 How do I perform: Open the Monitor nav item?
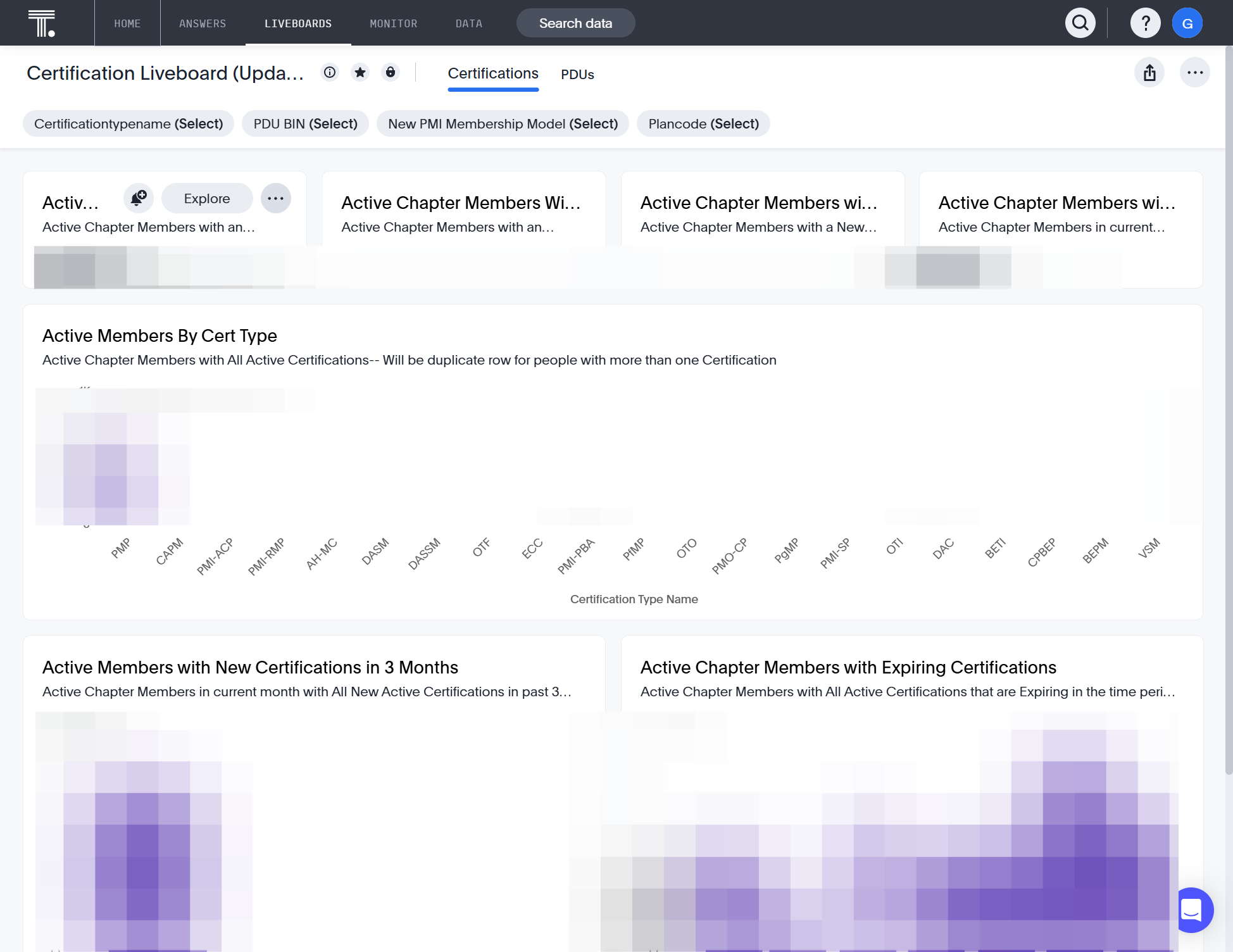394,23
